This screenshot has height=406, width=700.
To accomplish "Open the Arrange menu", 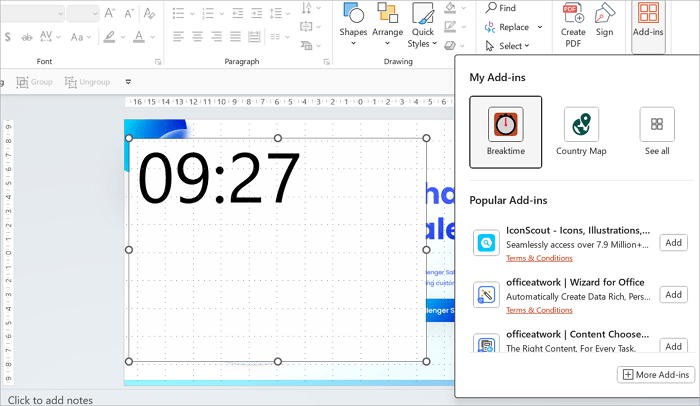I will tap(388, 25).
